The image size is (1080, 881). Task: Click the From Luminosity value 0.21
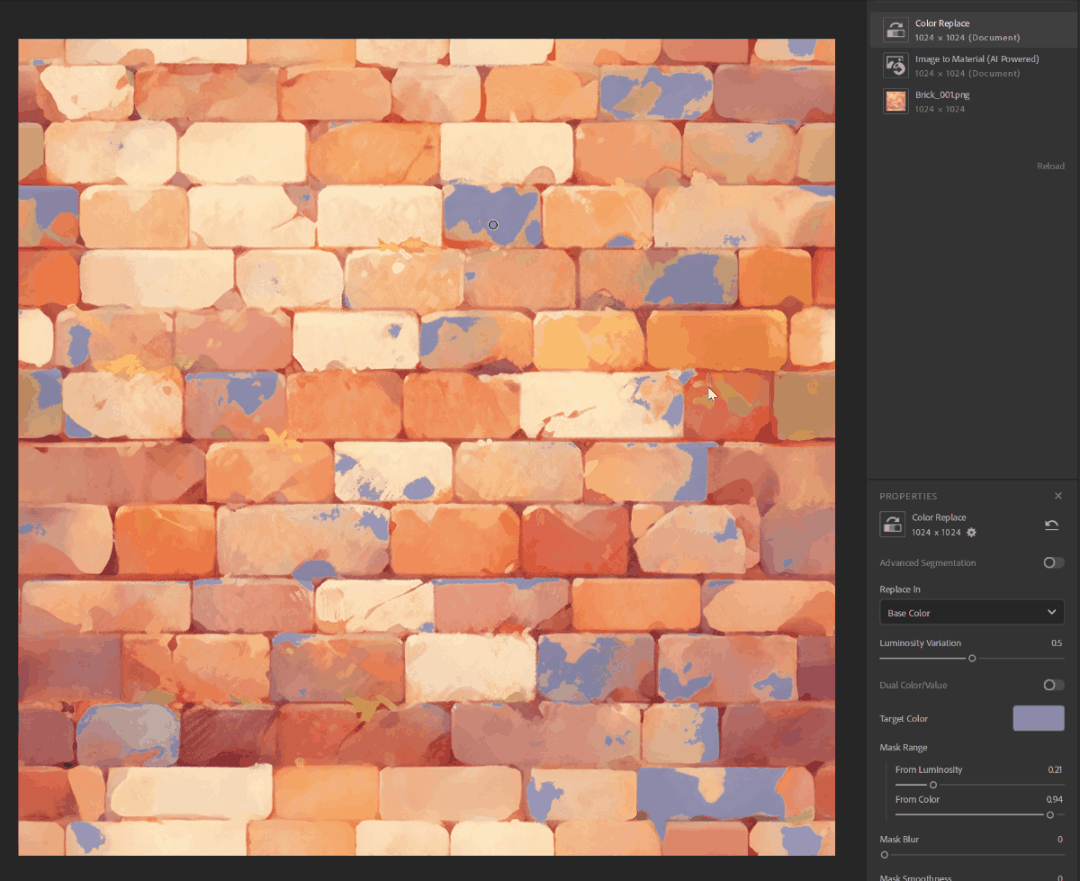1055,769
